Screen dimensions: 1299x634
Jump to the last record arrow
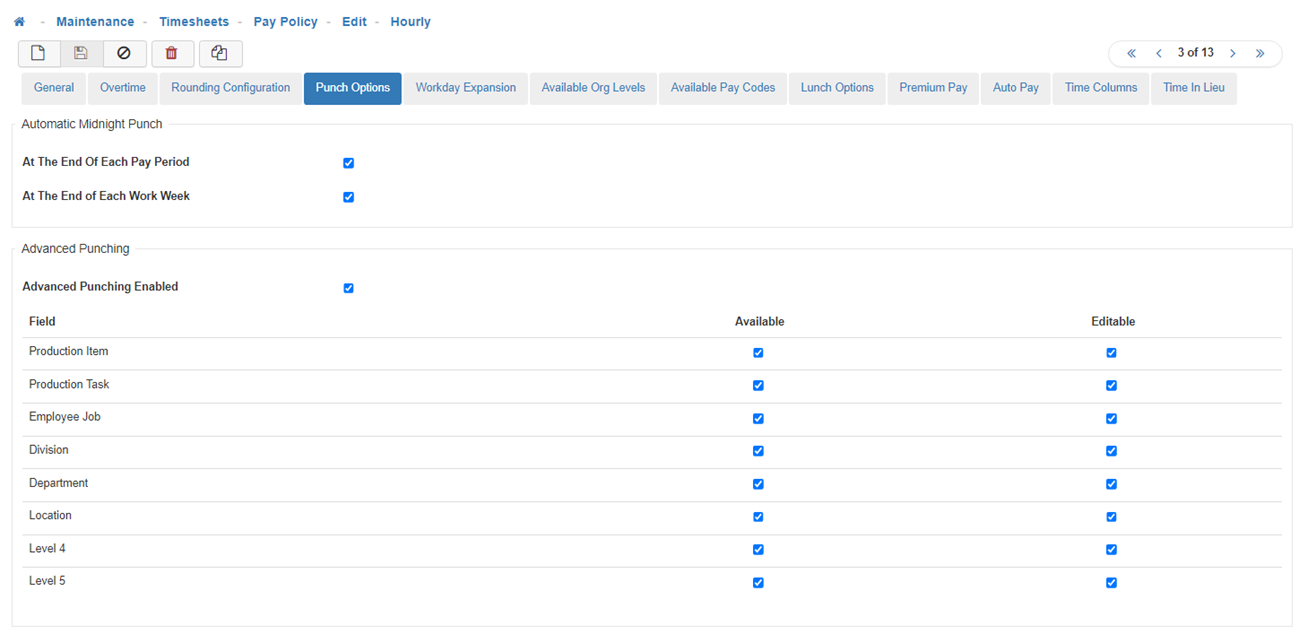pos(1260,53)
